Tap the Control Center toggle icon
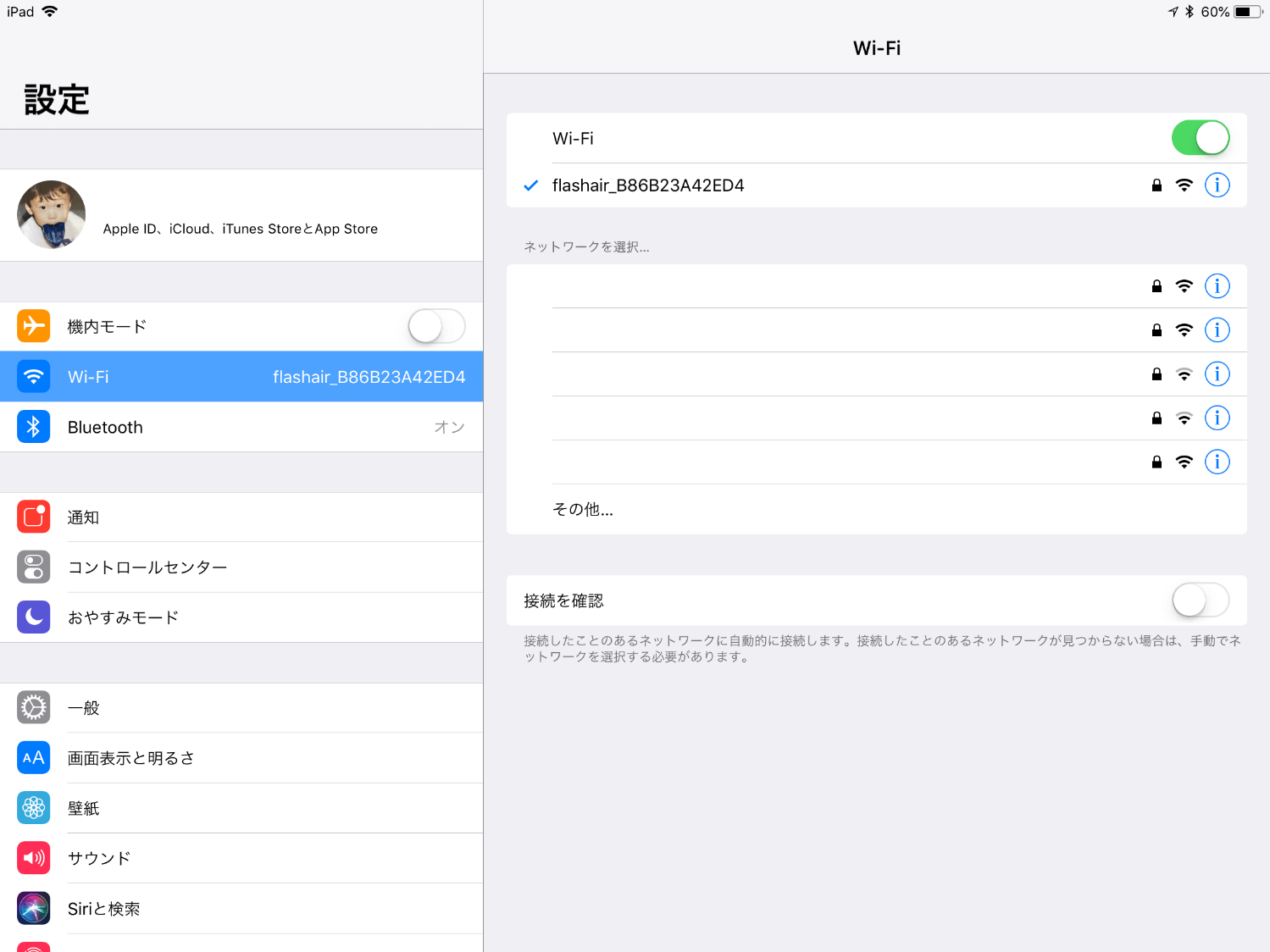This screenshot has height=952, width=1270. click(x=34, y=567)
